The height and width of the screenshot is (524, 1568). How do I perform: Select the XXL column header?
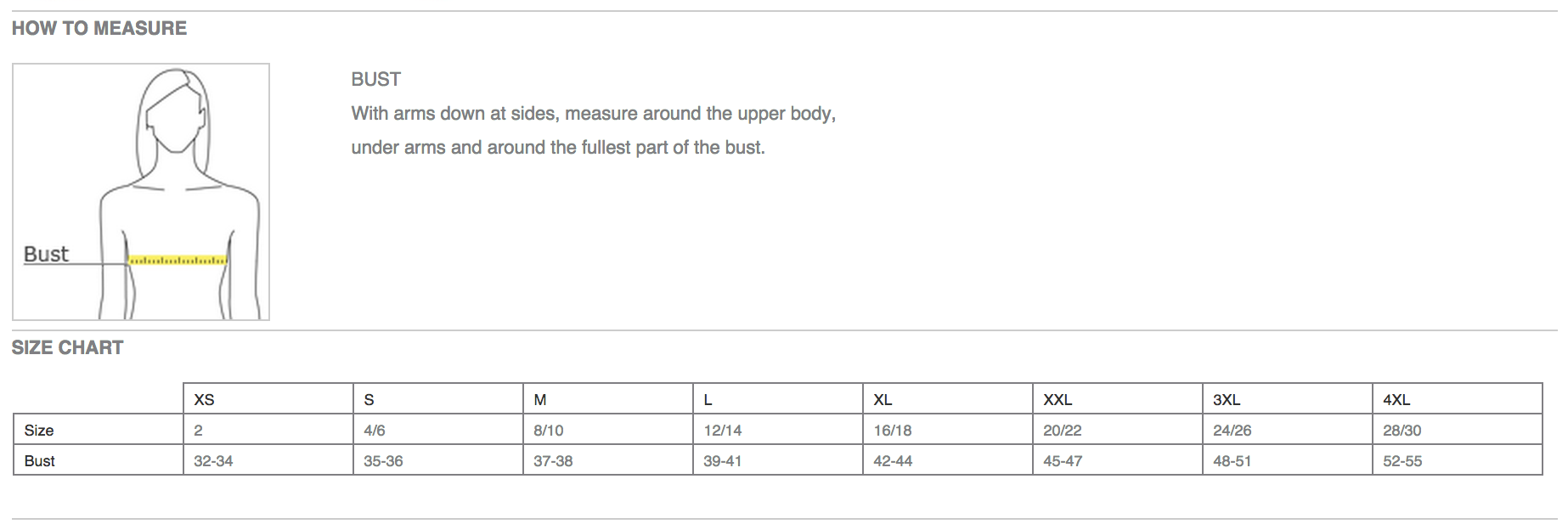tap(1118, 399)
